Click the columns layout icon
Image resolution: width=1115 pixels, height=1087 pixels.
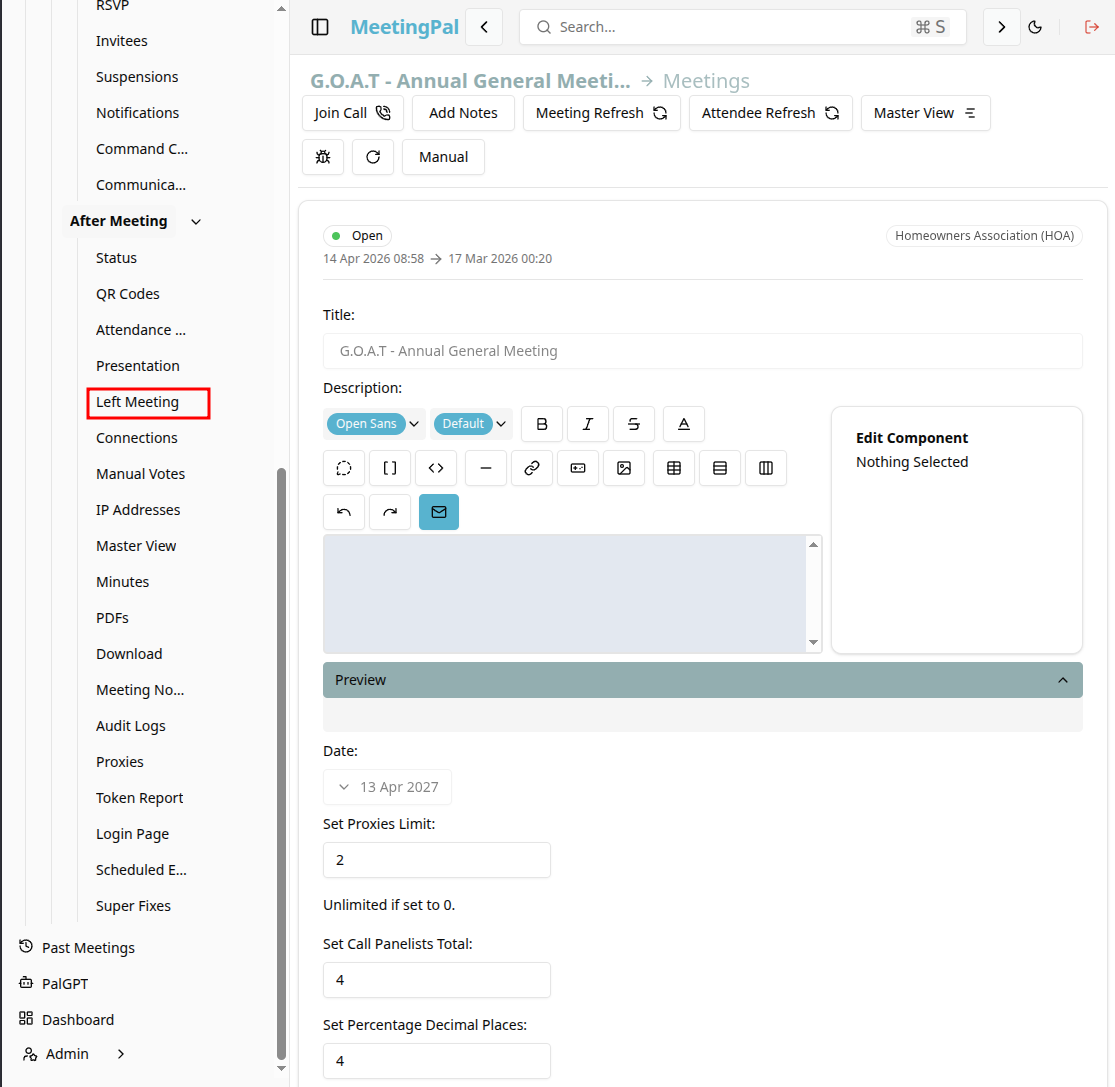(766, 468)
